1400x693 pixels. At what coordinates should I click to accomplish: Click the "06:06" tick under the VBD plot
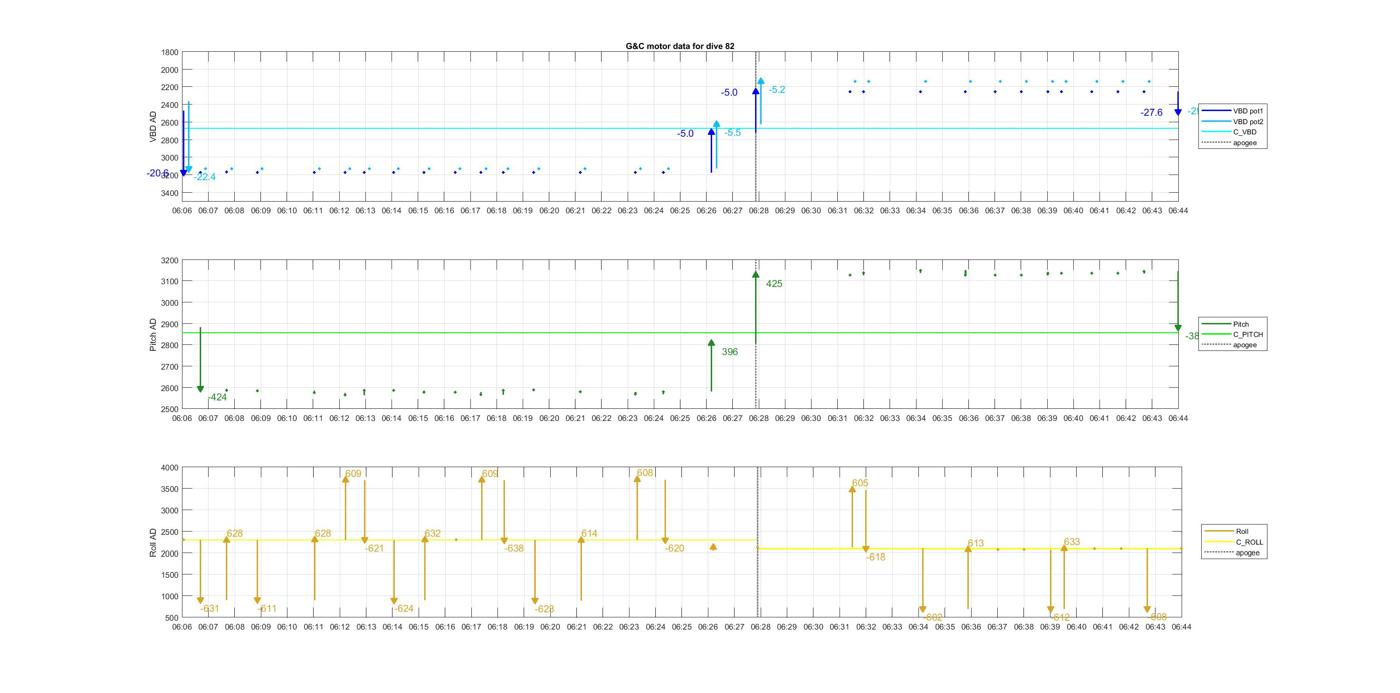tap(181, 211)
